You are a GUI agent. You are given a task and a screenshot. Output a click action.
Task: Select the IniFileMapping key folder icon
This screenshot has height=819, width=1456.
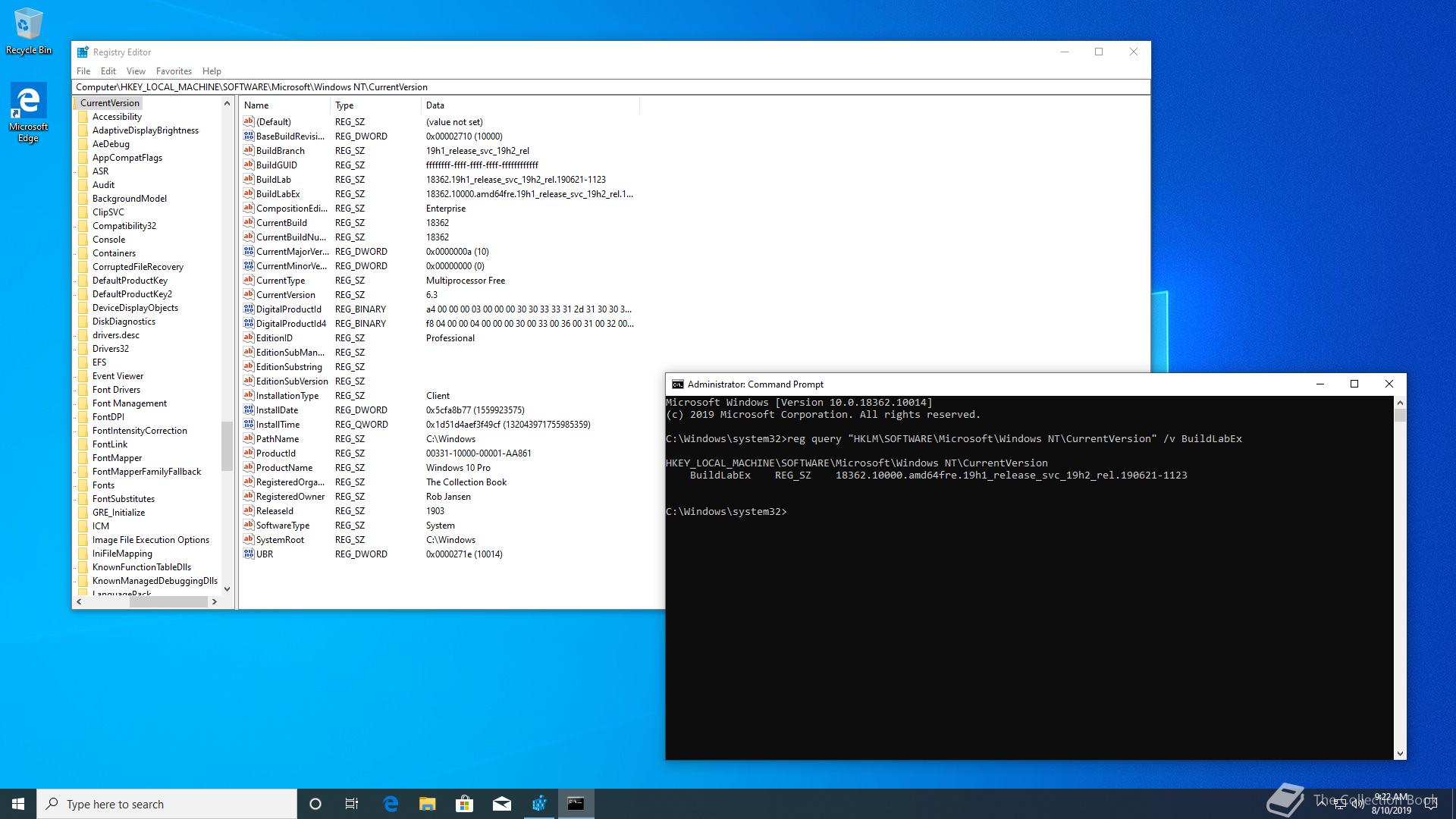(x=83, y=554)
